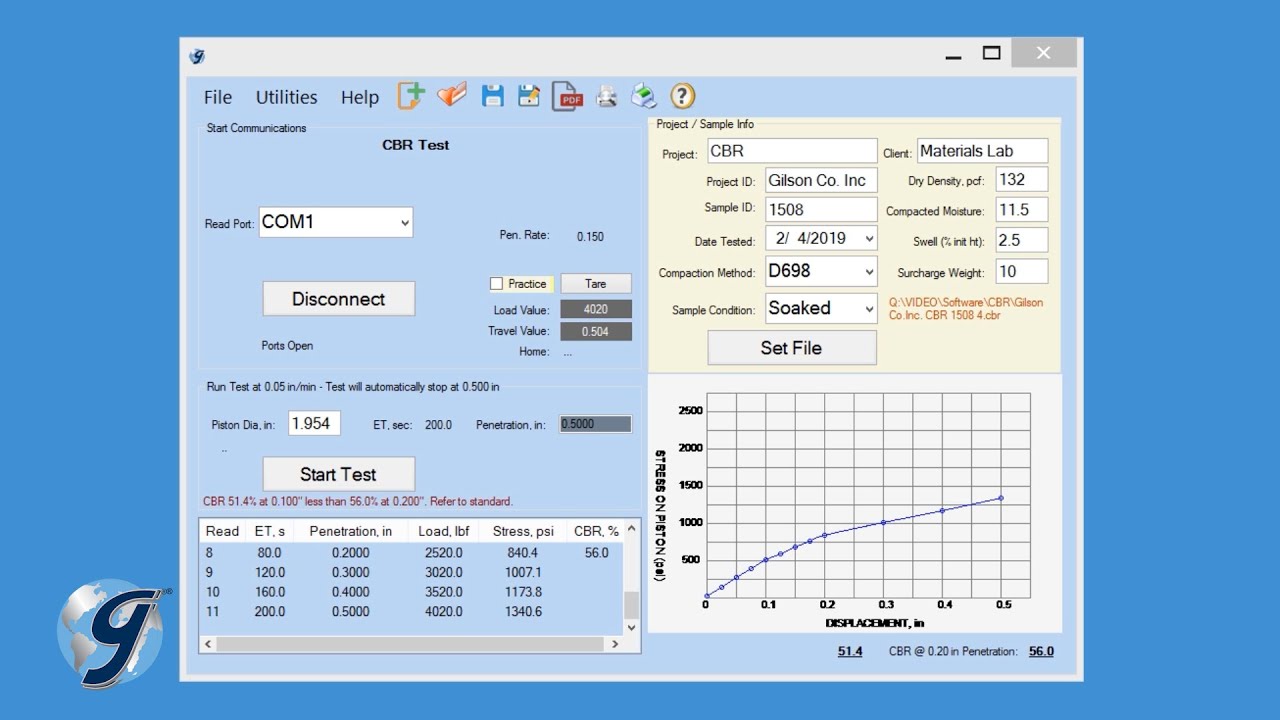Click the Client field Materials Lab

[982, 151]
